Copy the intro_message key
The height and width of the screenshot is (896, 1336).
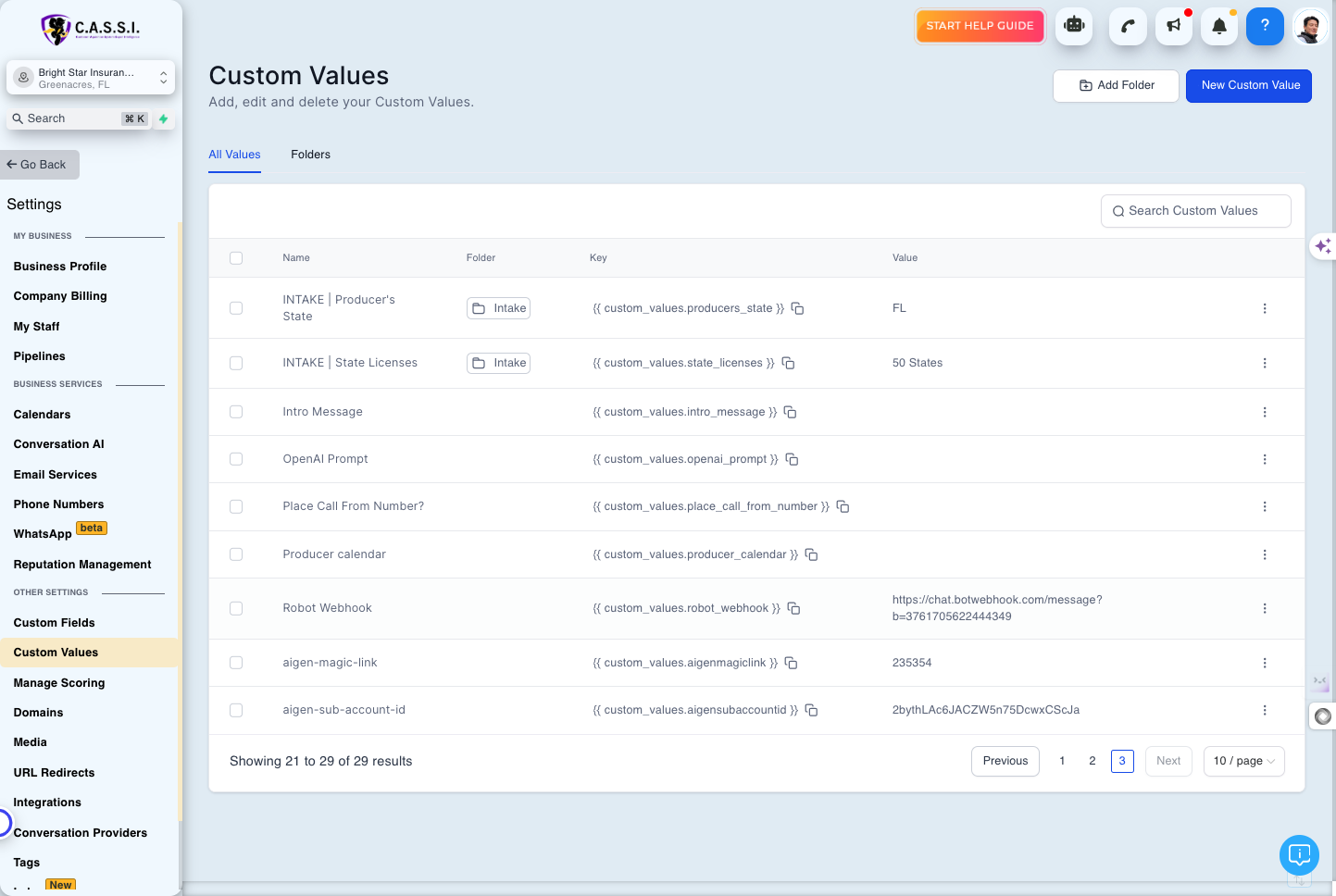click(790, 412)
